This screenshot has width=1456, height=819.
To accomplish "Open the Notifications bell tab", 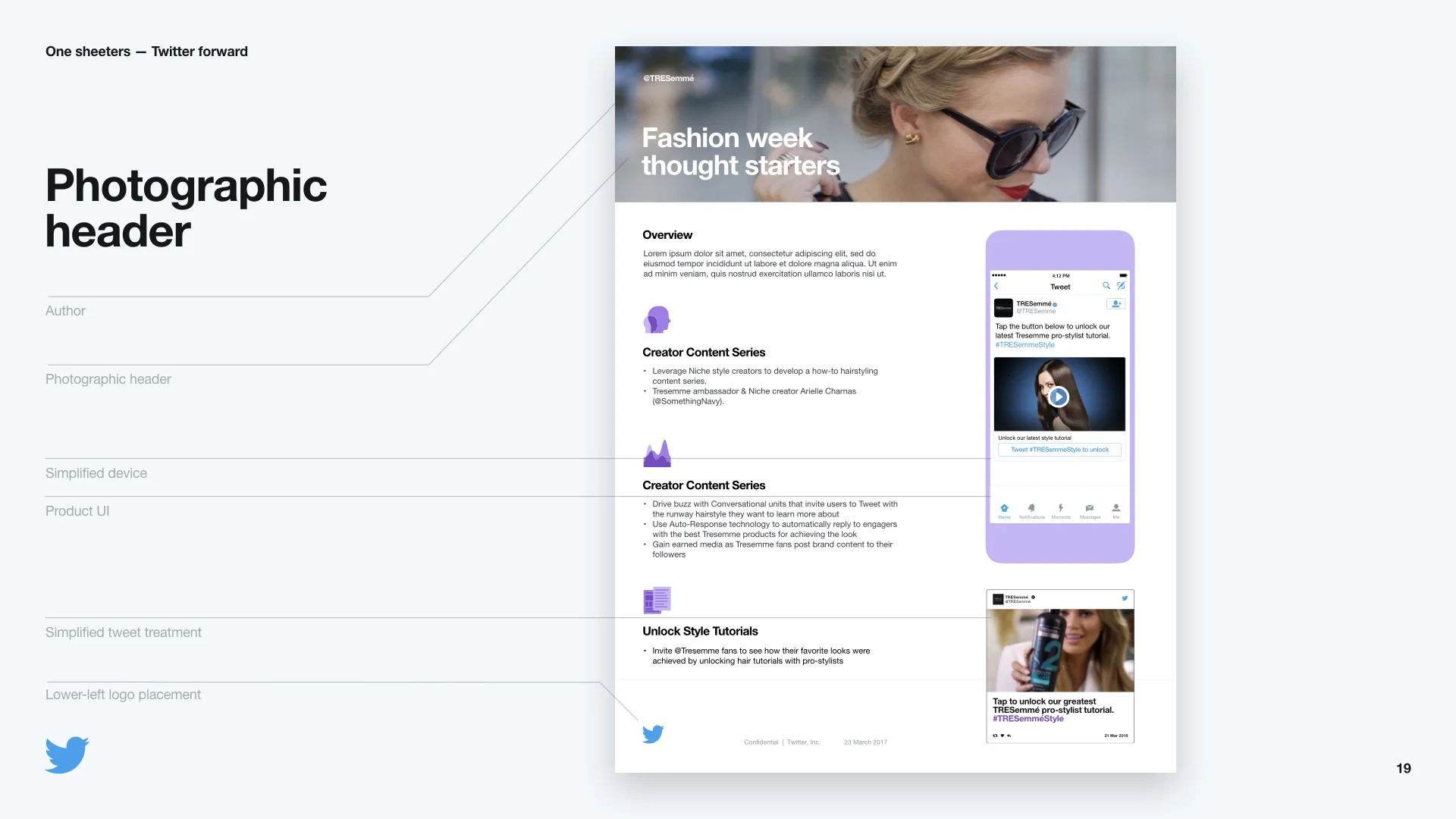I will pos(1031,509).
